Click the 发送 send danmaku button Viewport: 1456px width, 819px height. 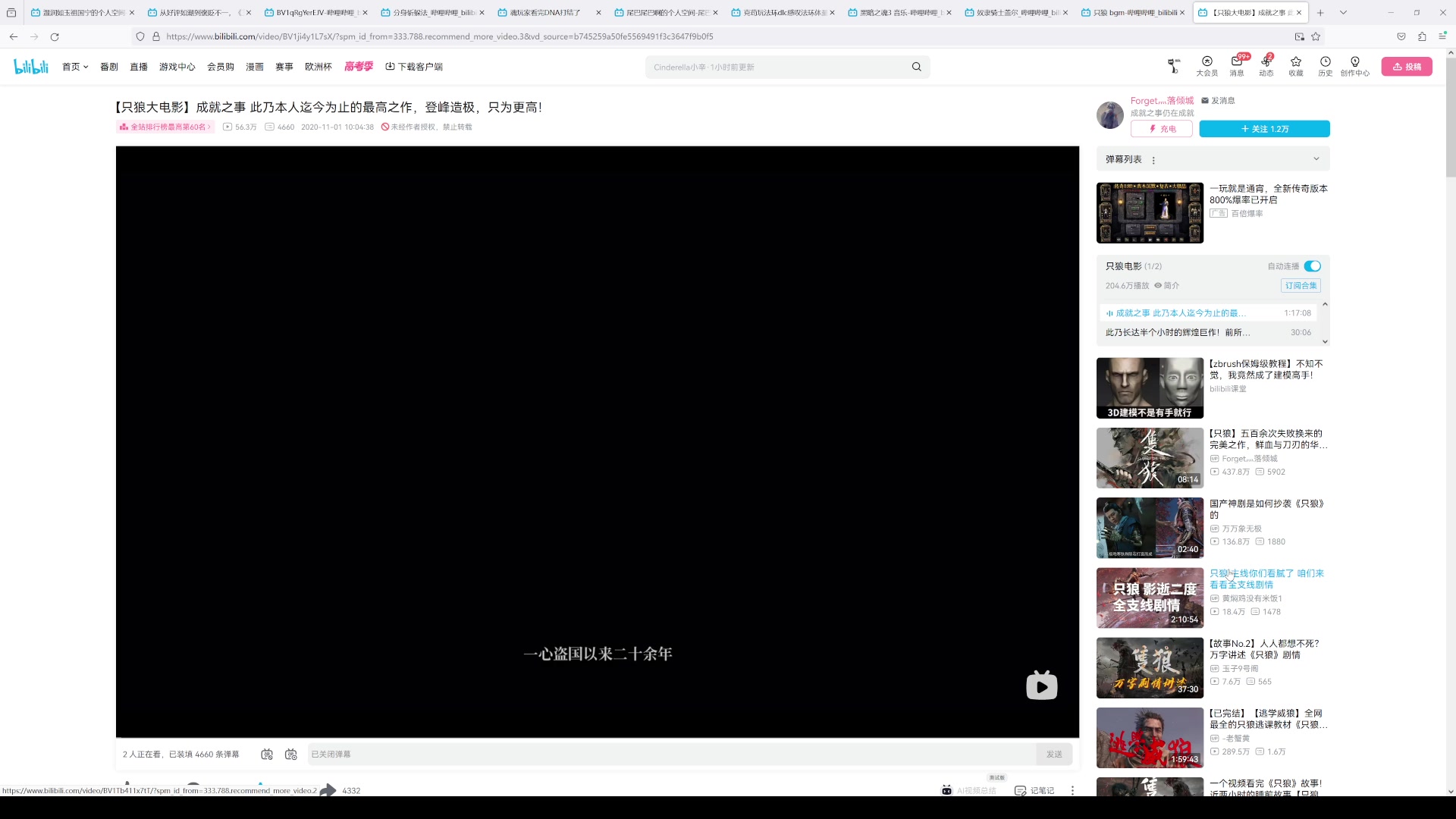1054,754
